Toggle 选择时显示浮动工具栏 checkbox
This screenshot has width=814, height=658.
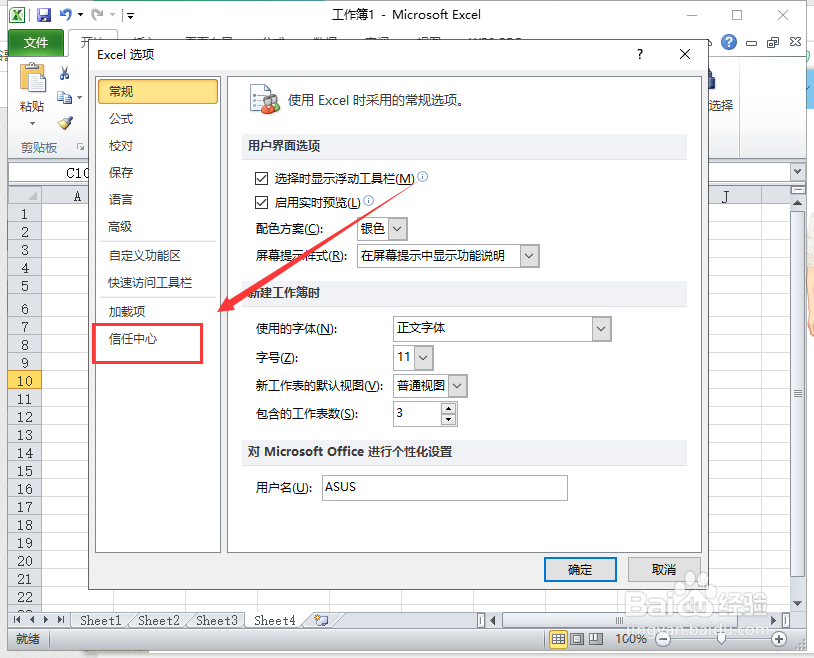click(x=261, y=179)
